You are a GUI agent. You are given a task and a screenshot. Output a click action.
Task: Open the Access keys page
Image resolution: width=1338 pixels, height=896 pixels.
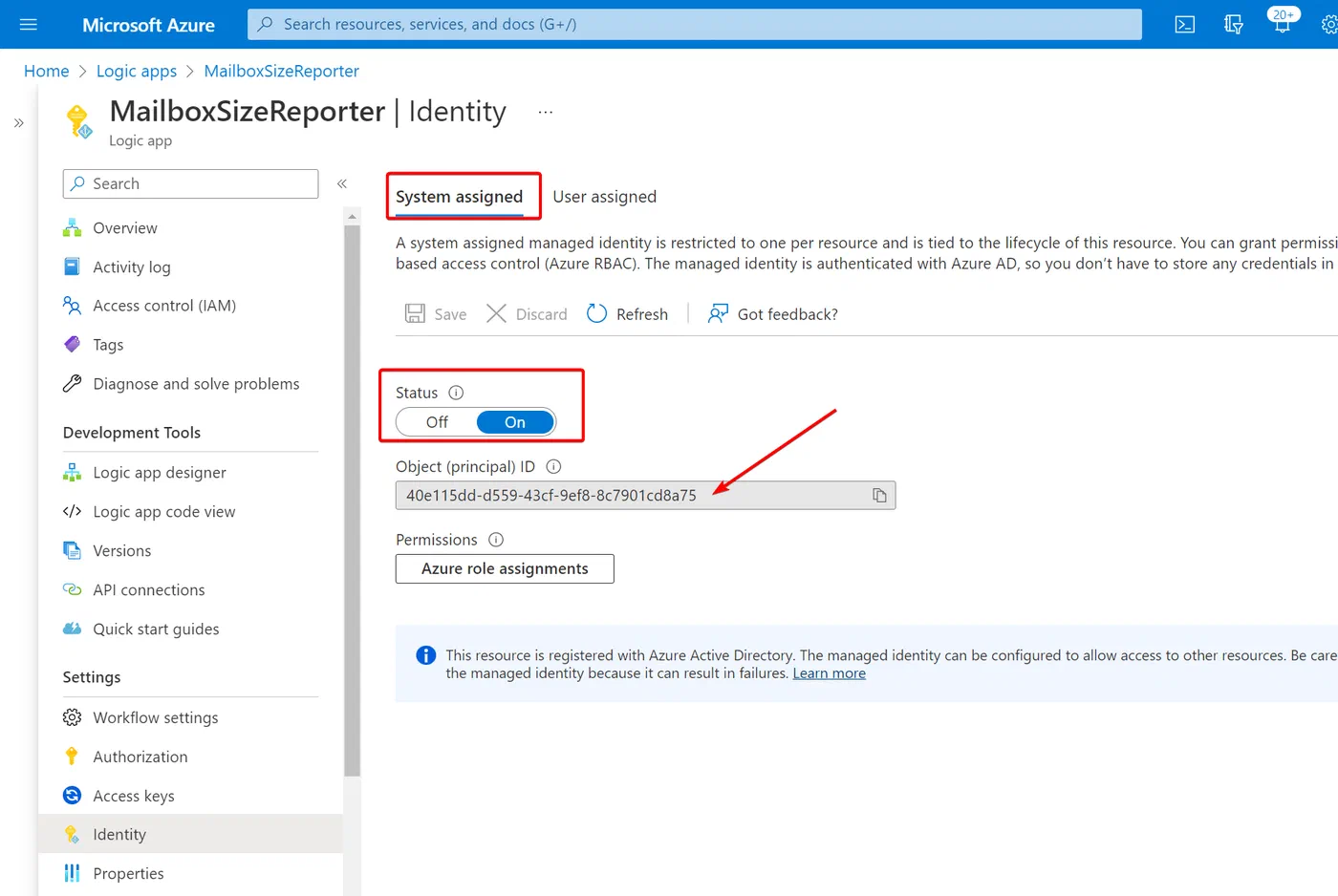(x=190, y=796)
